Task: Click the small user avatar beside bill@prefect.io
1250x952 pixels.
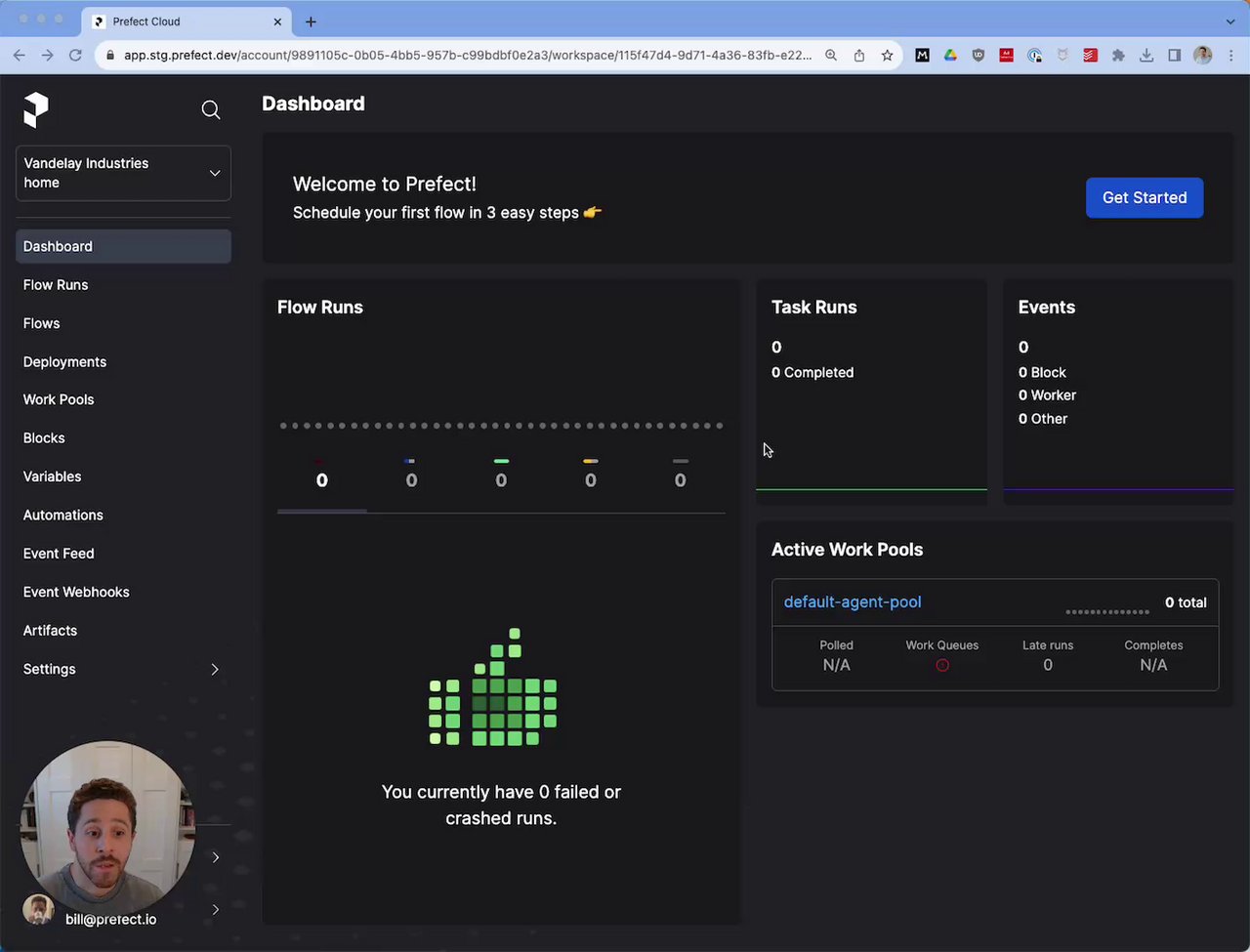Action: point(38,910)
